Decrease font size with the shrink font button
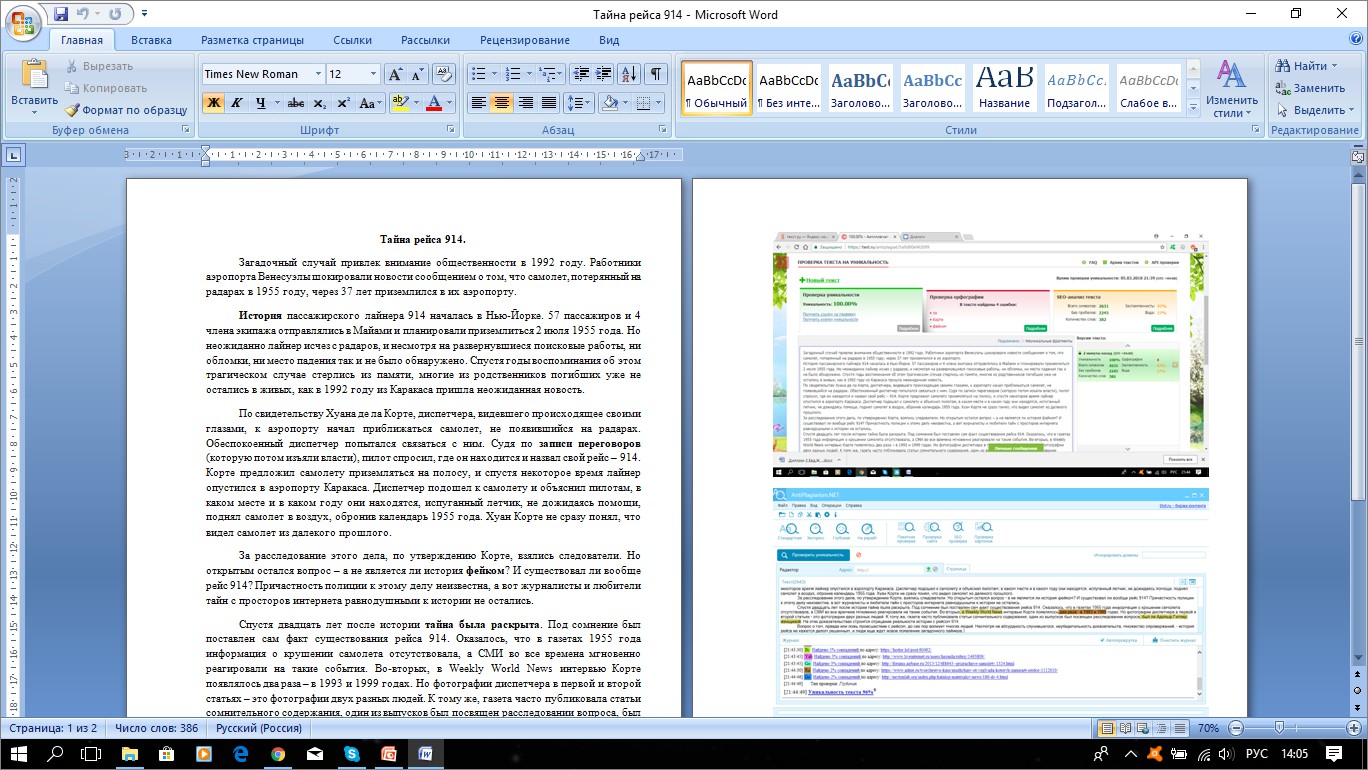This screenshot has width=1368, height=770. (417, 75)
